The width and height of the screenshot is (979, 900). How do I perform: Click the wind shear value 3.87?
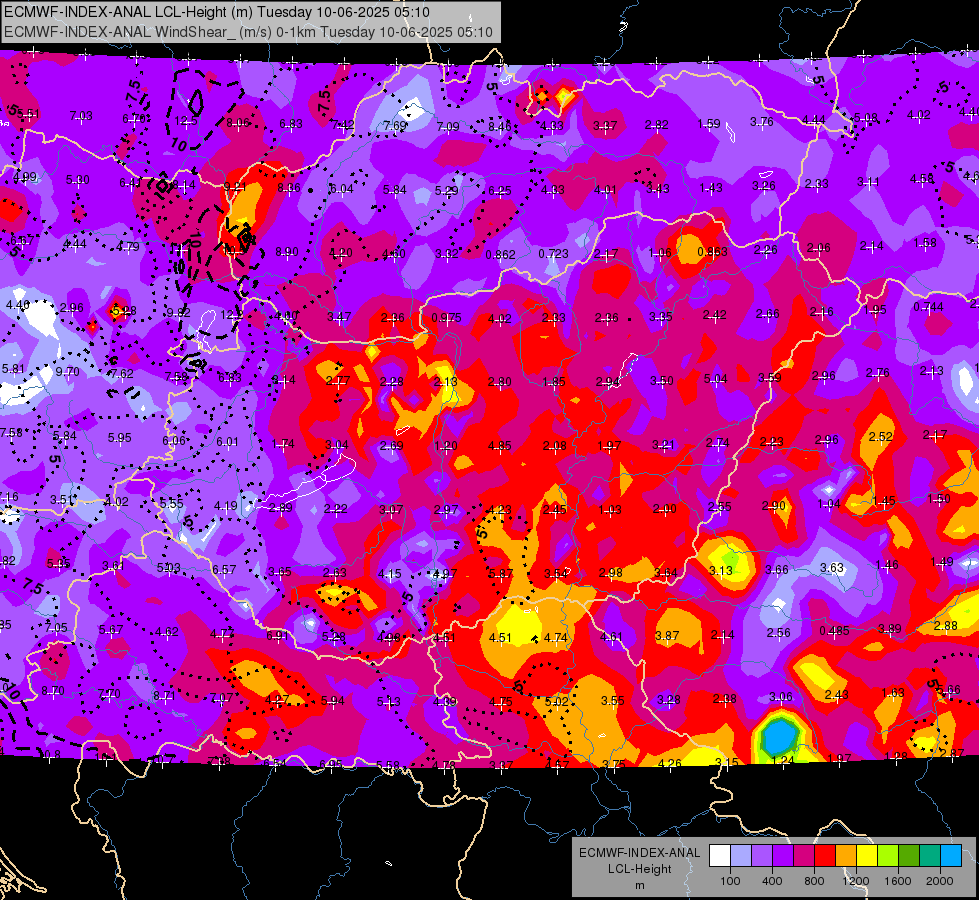(667, 635)
